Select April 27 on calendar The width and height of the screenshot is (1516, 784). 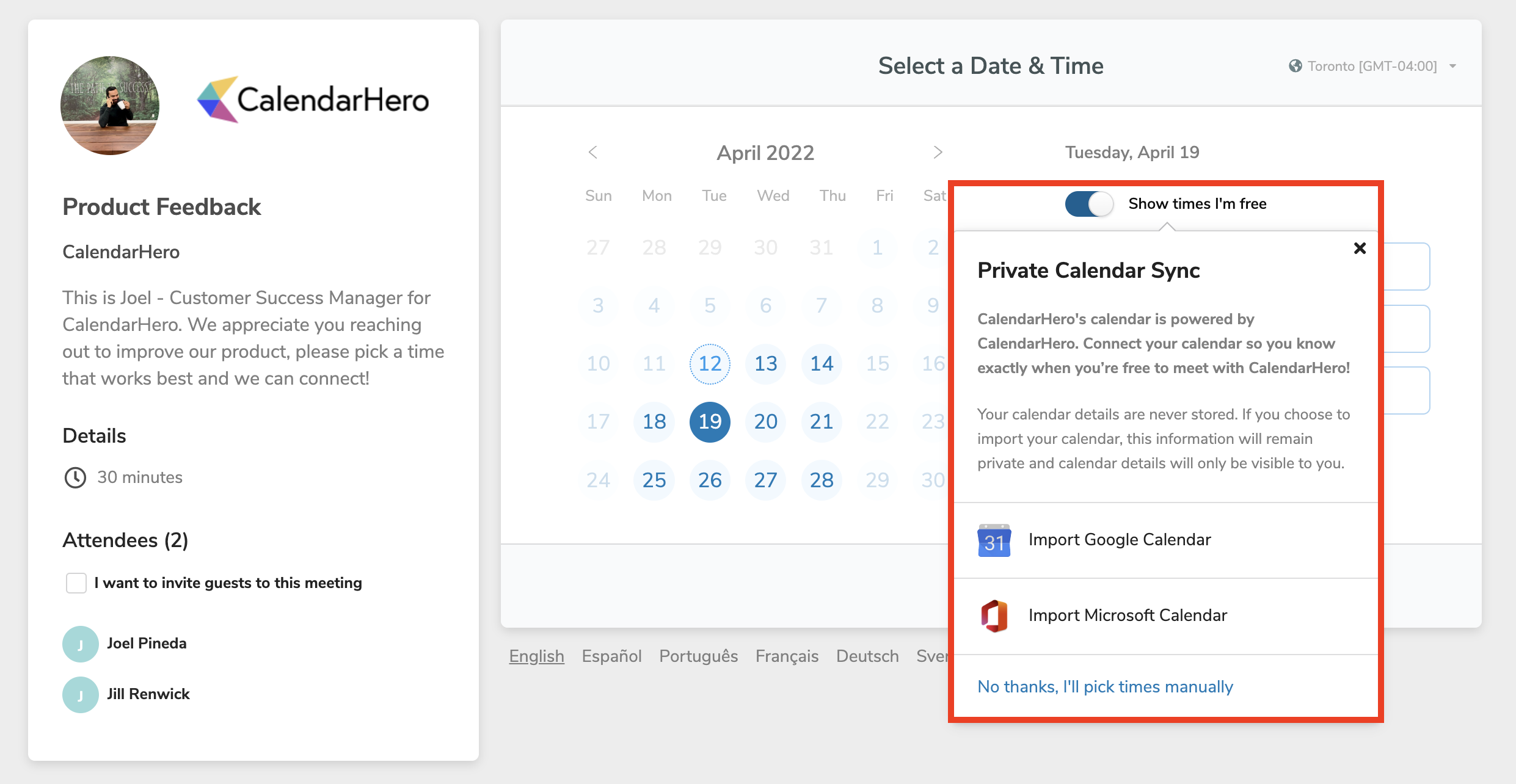pos(765,481)
